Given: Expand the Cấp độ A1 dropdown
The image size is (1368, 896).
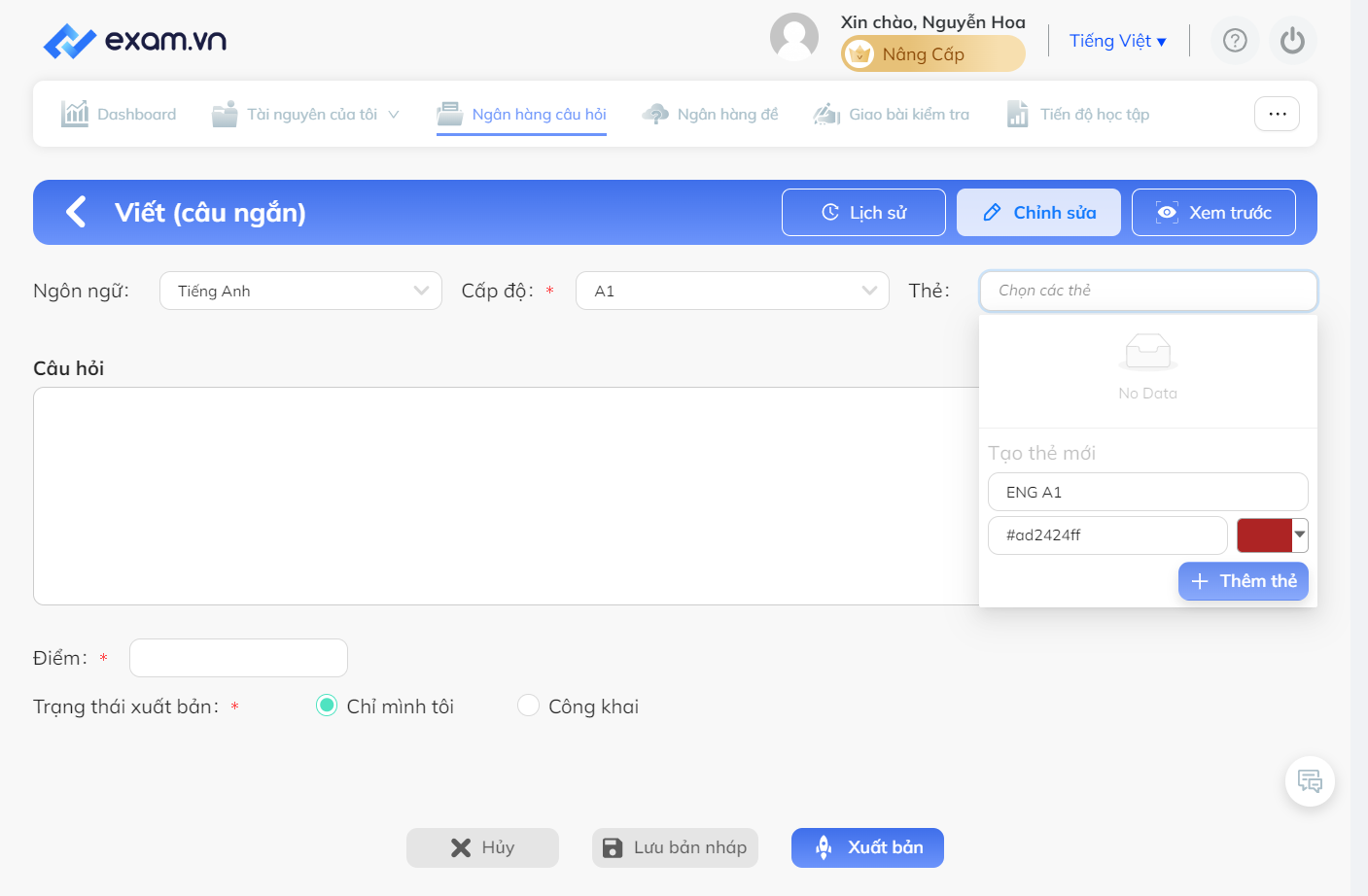Looking at the screenshot, I should [x=732, y=291].
